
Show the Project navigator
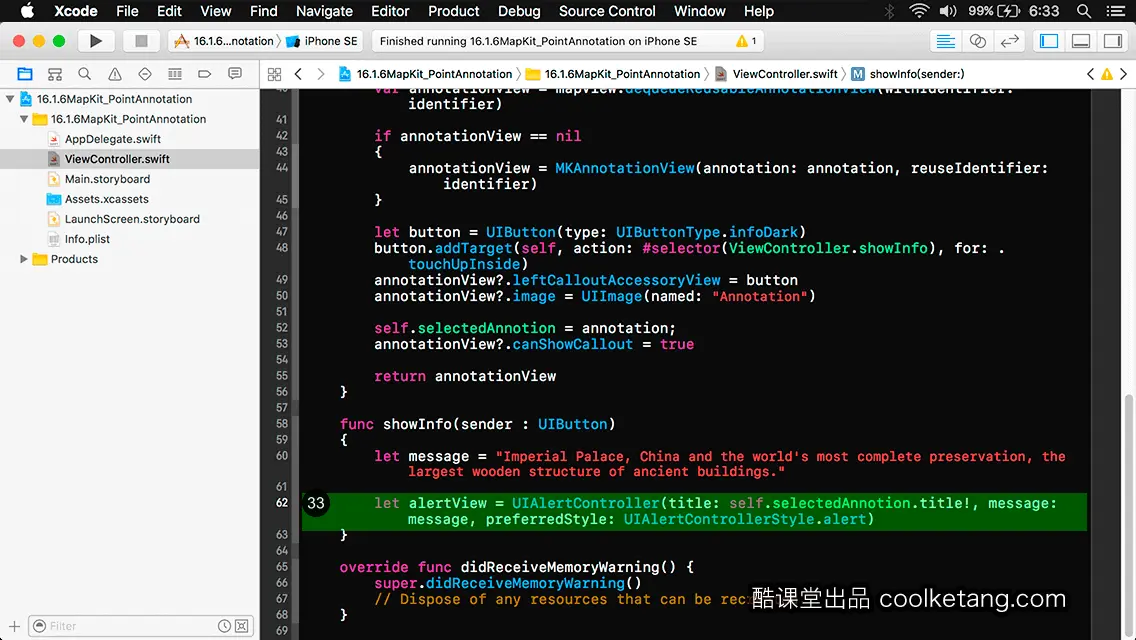tap(25, 74)
